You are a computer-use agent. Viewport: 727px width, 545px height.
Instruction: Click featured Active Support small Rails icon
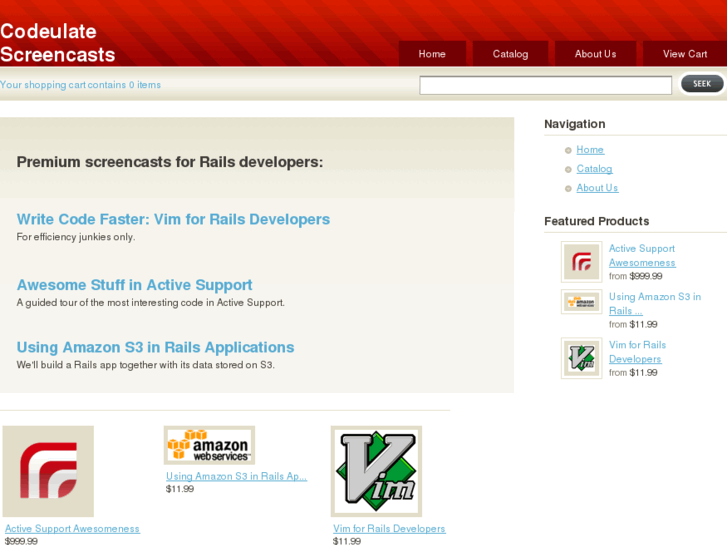581,262
